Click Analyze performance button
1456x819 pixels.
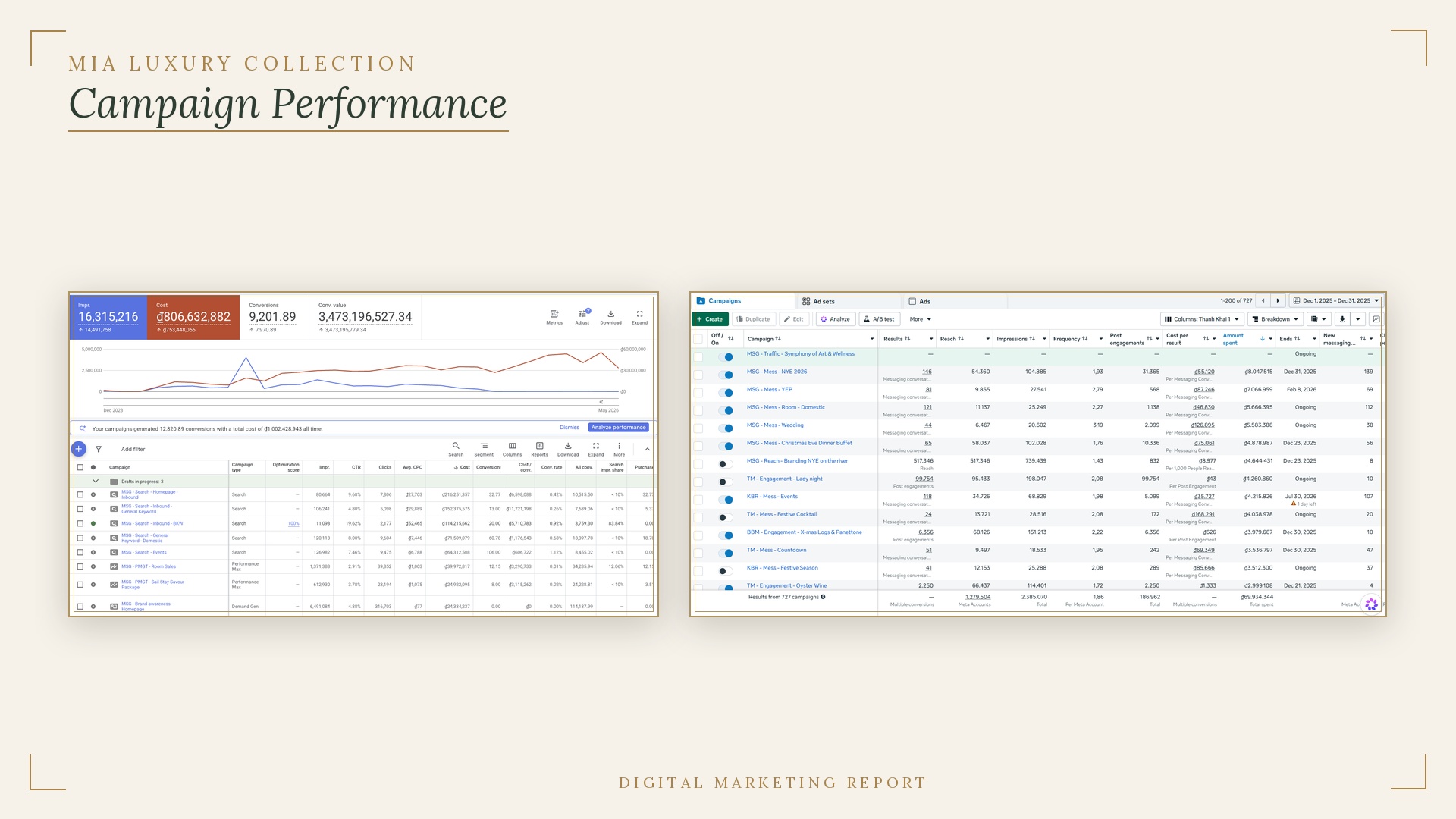pyautogui.click(x=619, y=428)
